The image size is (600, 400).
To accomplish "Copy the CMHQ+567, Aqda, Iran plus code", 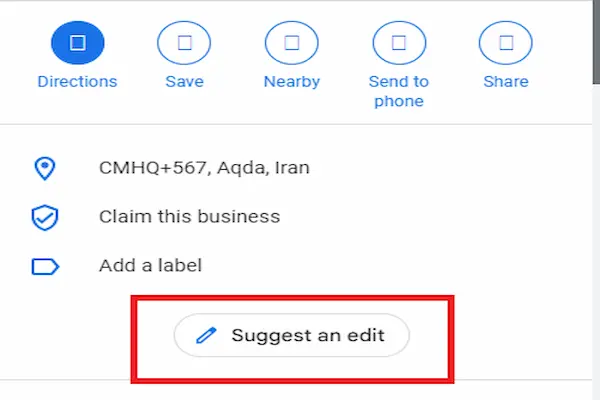I will click(204, 168).
